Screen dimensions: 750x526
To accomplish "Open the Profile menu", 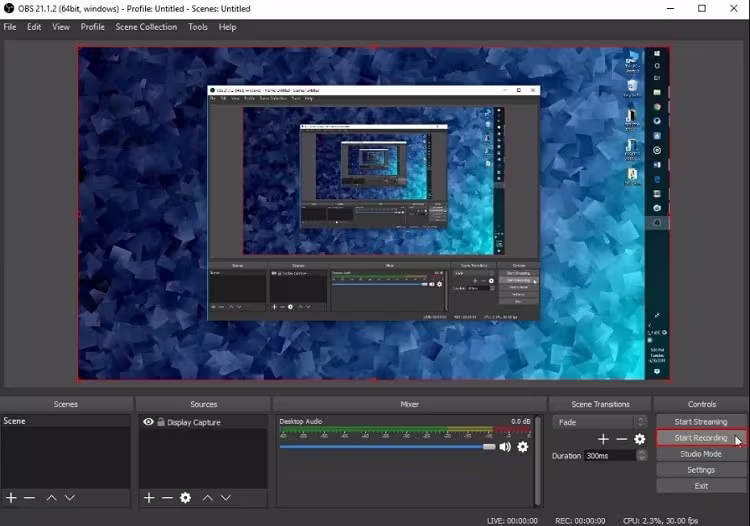I will pyautogui.click(x=92, y=27).
